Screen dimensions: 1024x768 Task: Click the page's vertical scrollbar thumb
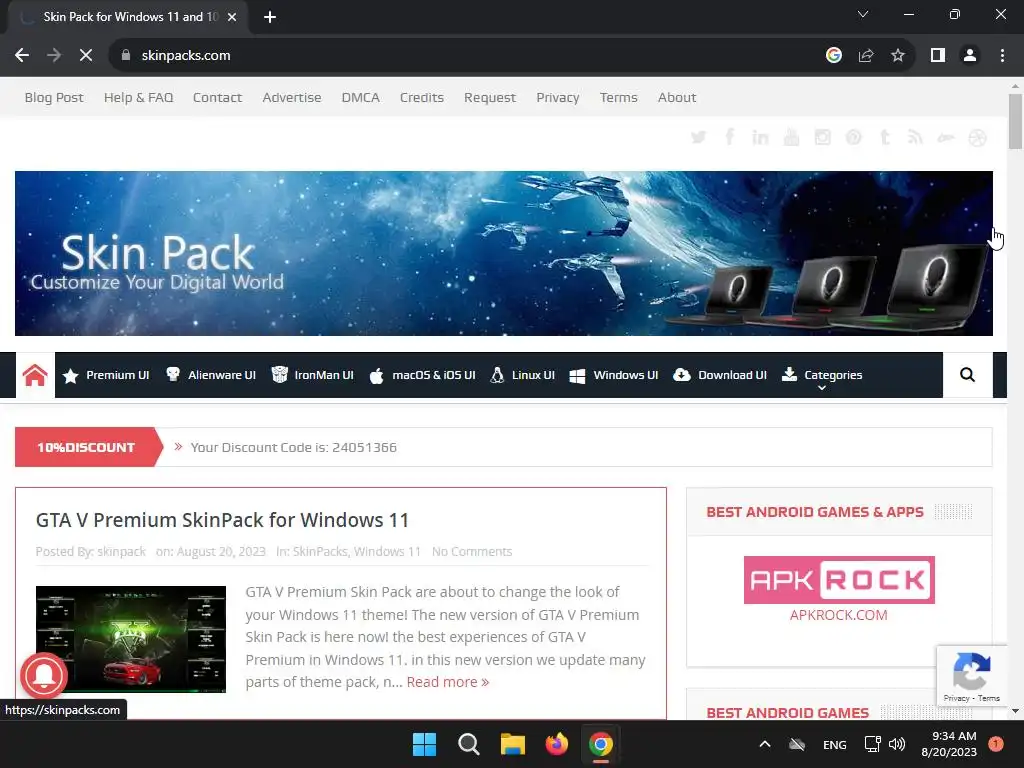tap(1015, 121)
